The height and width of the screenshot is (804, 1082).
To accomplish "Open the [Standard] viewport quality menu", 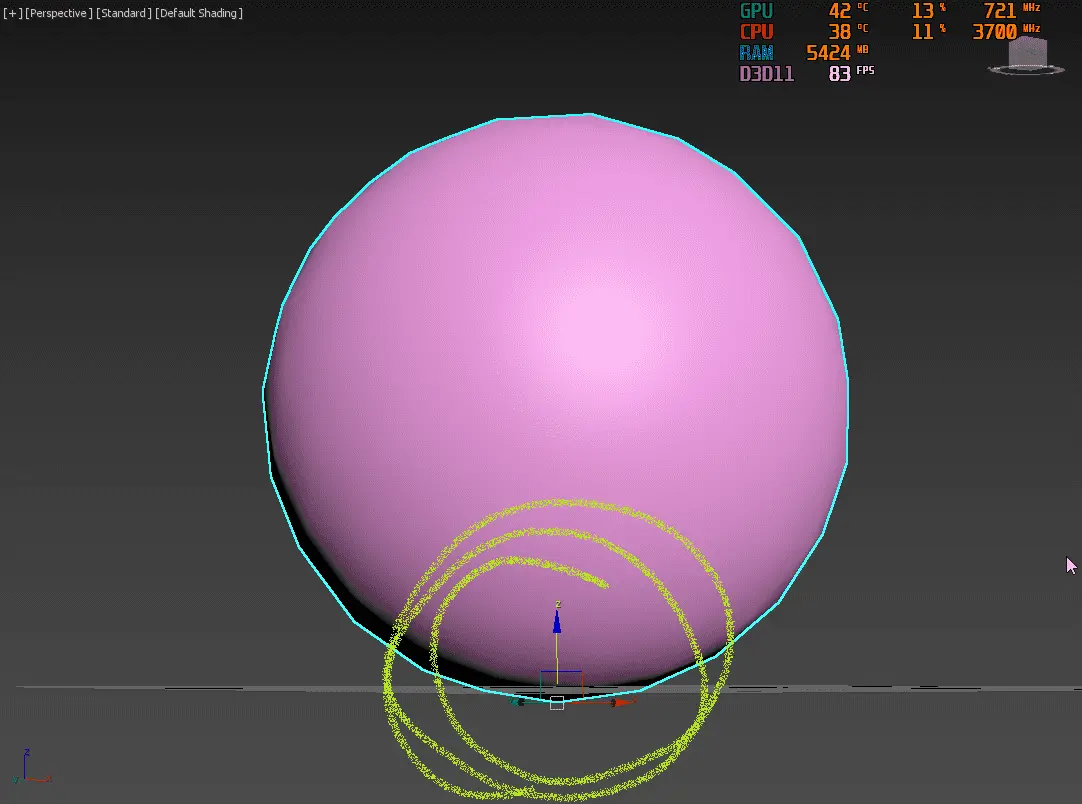I will [124, 13].
